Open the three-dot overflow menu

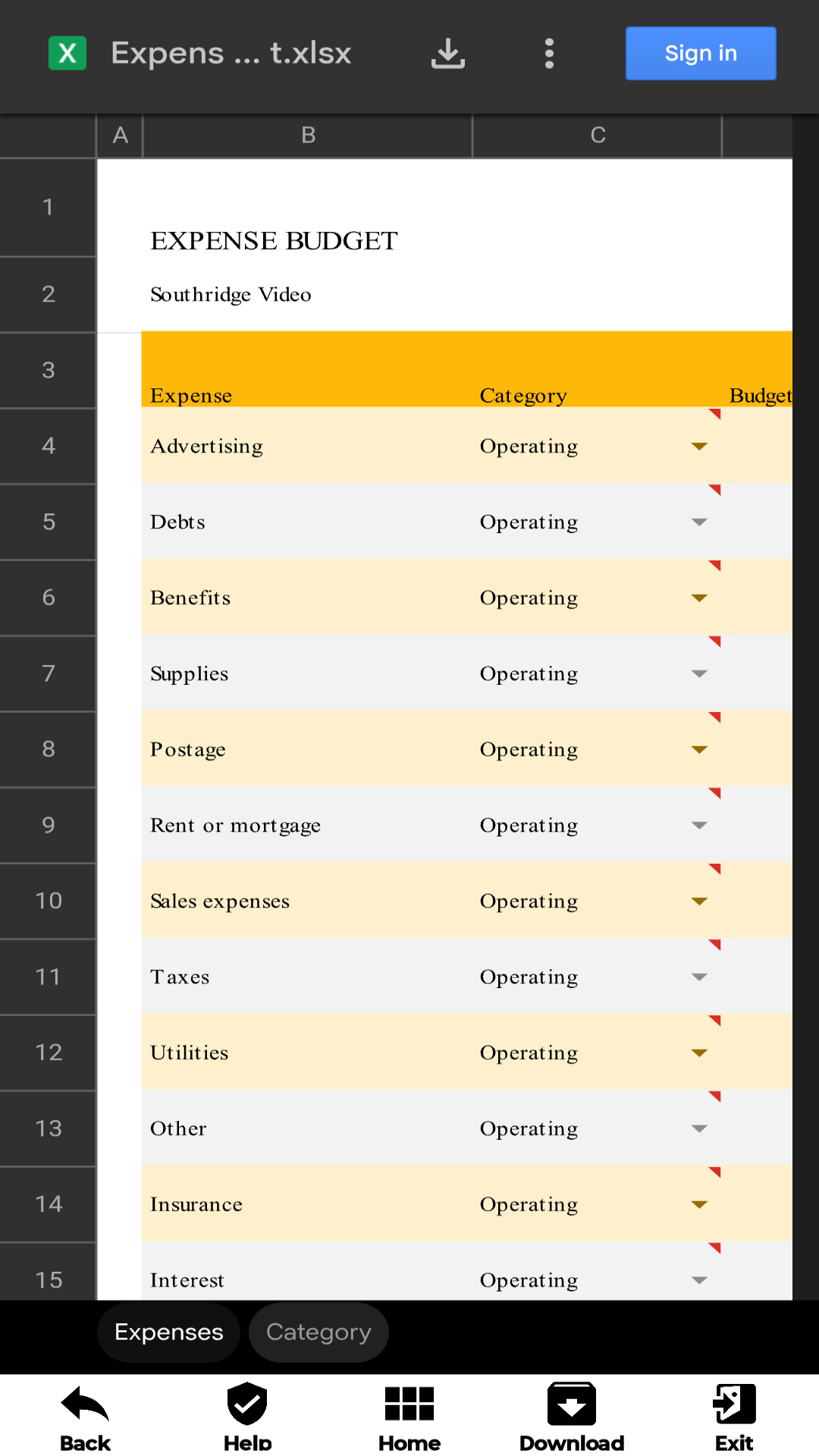549,53
